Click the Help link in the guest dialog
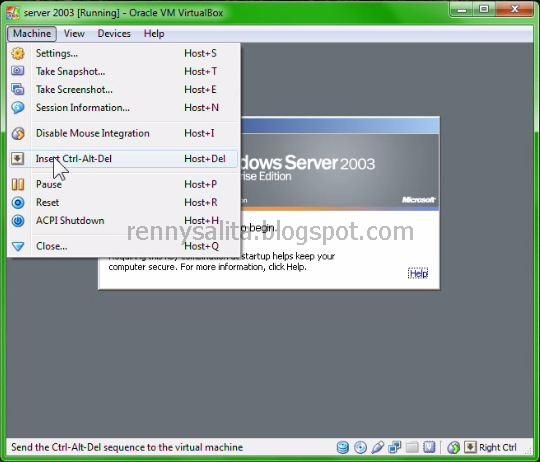Screen dimensions: 540x462 tap(418, 274)
